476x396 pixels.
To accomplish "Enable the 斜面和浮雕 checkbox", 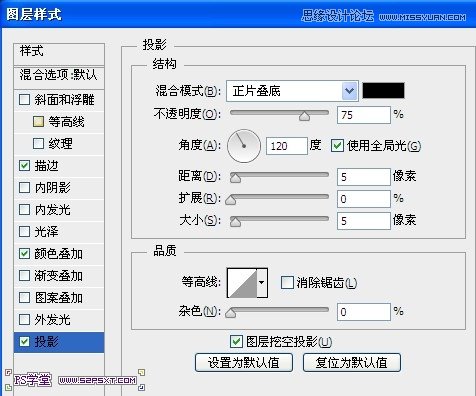I will 24,99.
